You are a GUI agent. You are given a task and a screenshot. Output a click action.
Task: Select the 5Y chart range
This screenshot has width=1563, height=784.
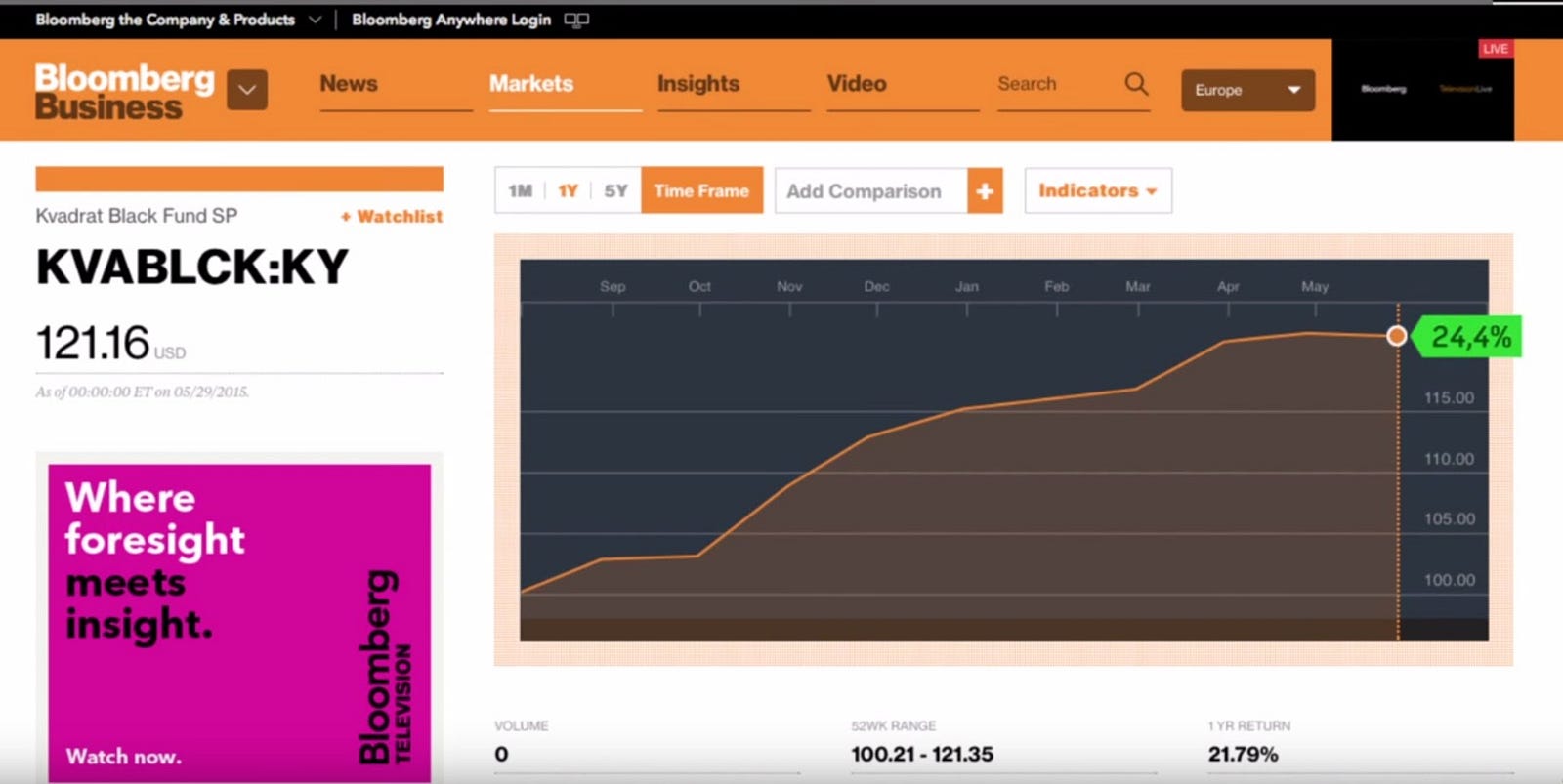tap(615, 191)
